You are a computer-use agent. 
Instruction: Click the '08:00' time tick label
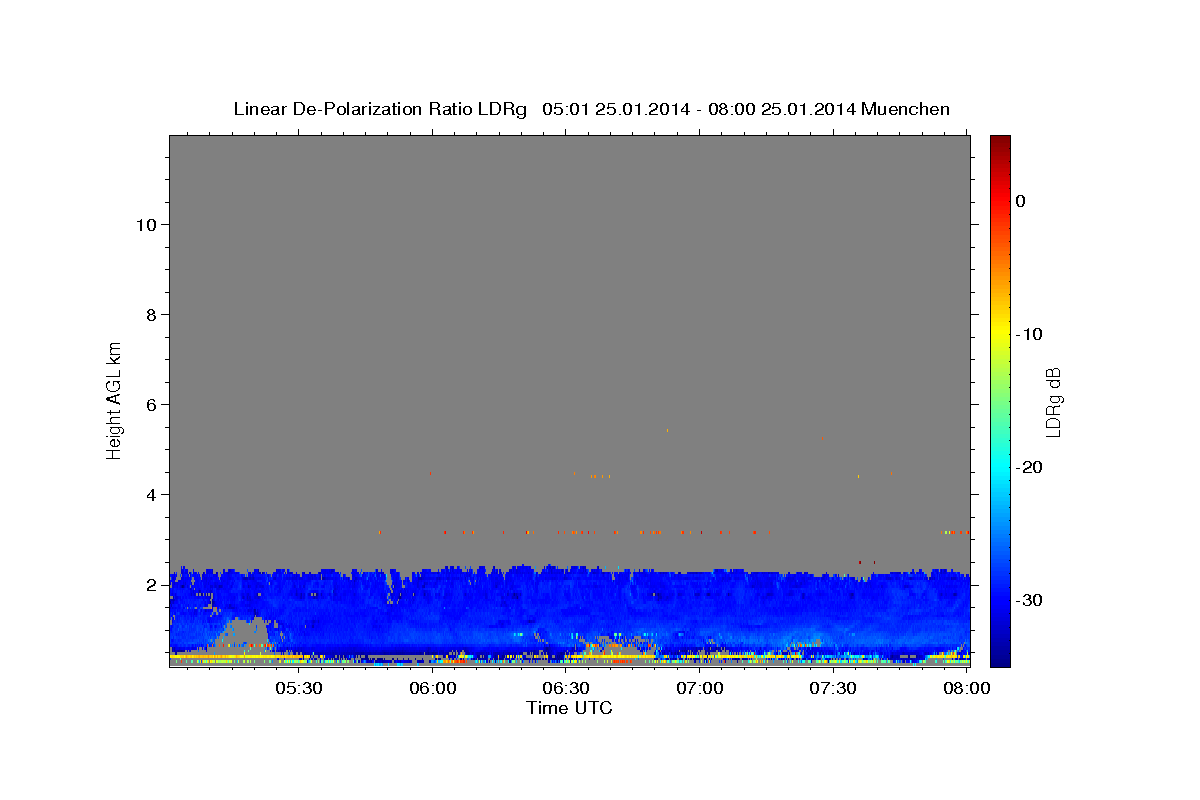(967, 689)
